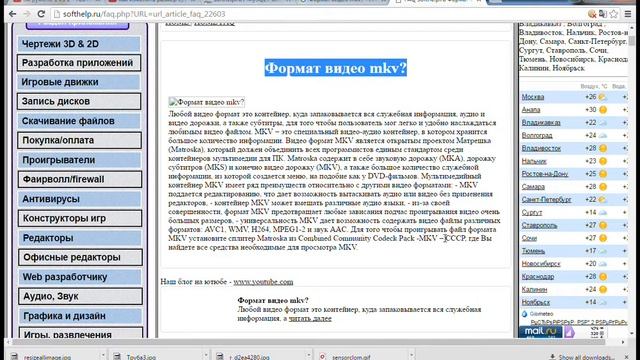Select Редакторы in the sidebar
Screen dimensions: 640x360
(x=80, y=238)
